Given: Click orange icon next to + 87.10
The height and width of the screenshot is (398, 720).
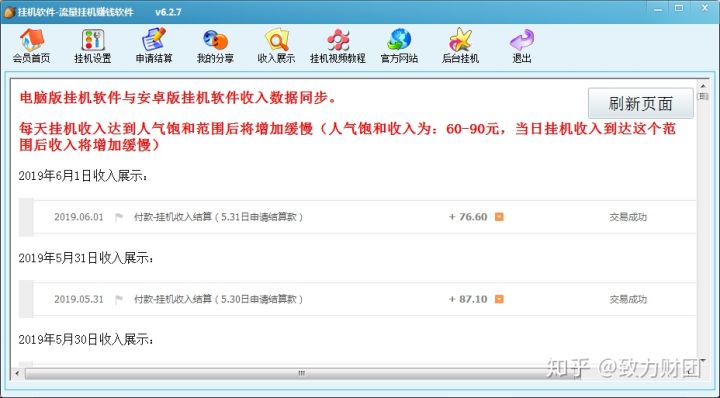Looking at the screenshot, I should [x=499, y=299].
